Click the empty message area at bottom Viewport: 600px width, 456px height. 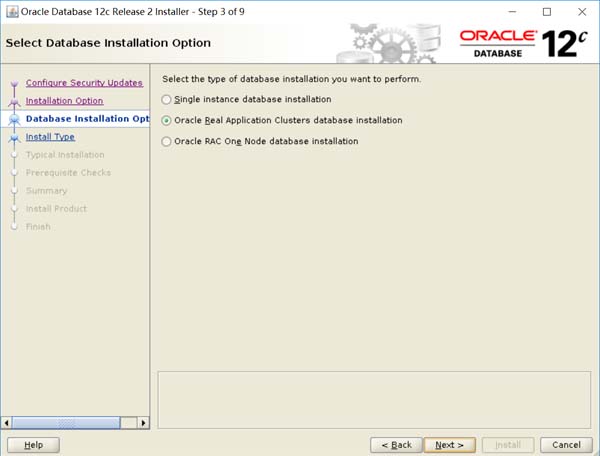coord(374,400)
